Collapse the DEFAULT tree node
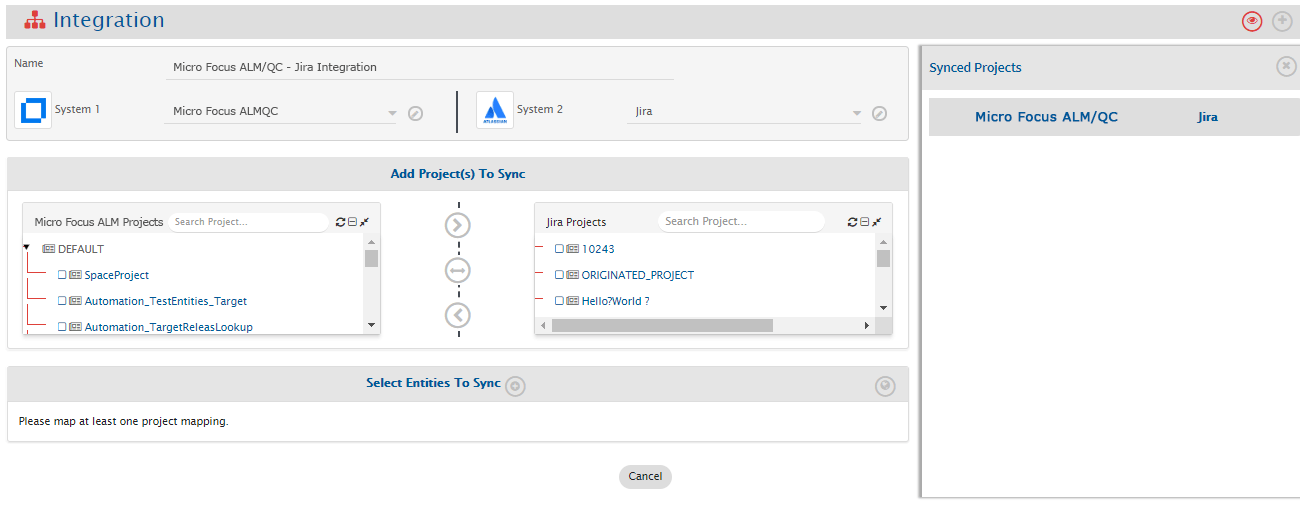The height and width of the screenshot is (530, 1300). pyautogui.click(x=27, y=248)
